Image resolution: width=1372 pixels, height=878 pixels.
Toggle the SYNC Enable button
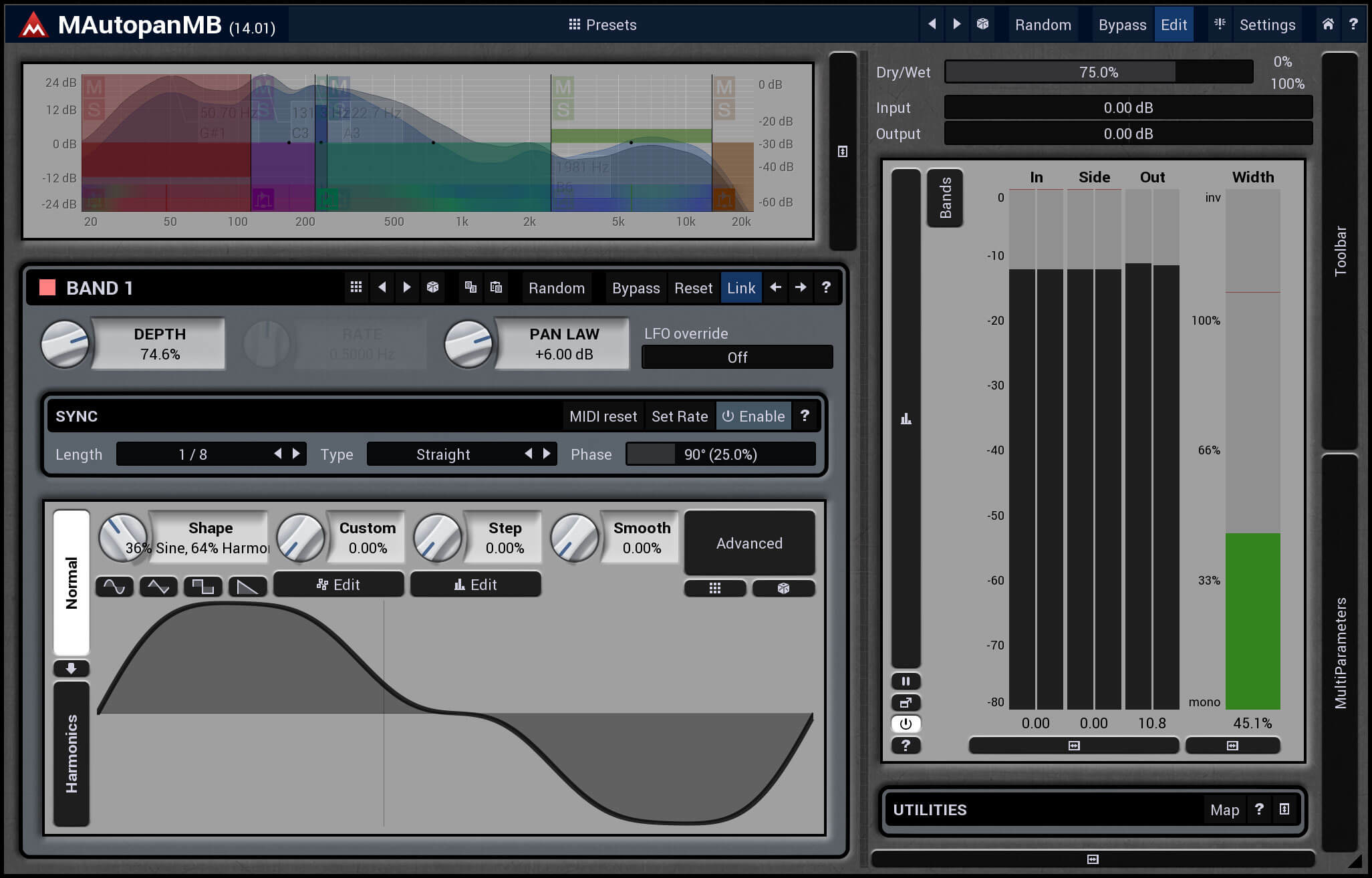753,416
